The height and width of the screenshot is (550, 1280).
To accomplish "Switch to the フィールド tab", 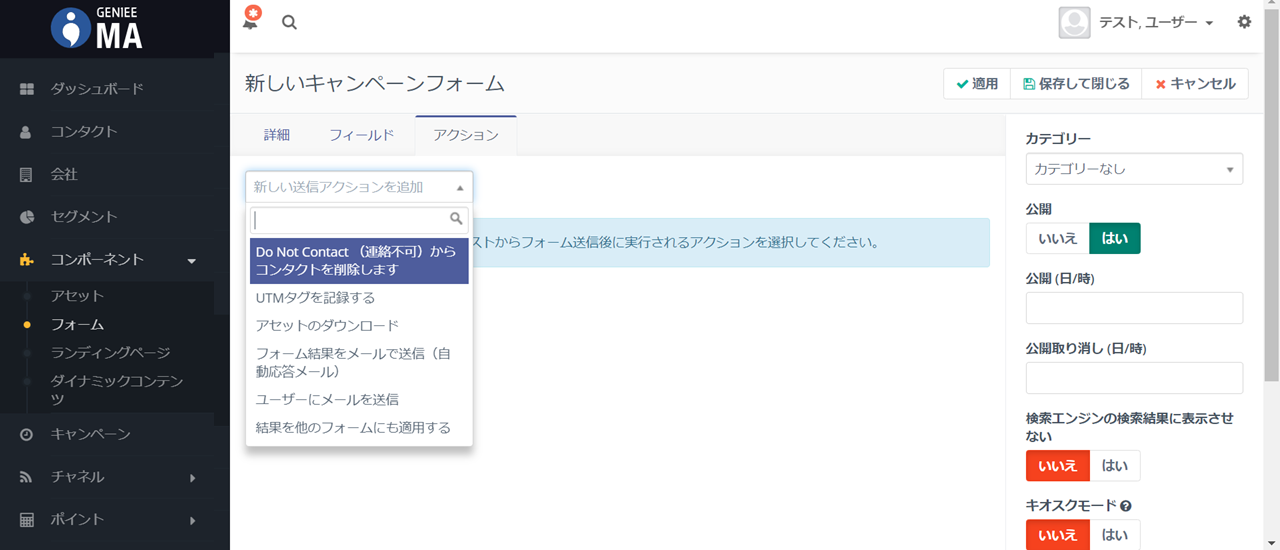I will click(361, 135).
